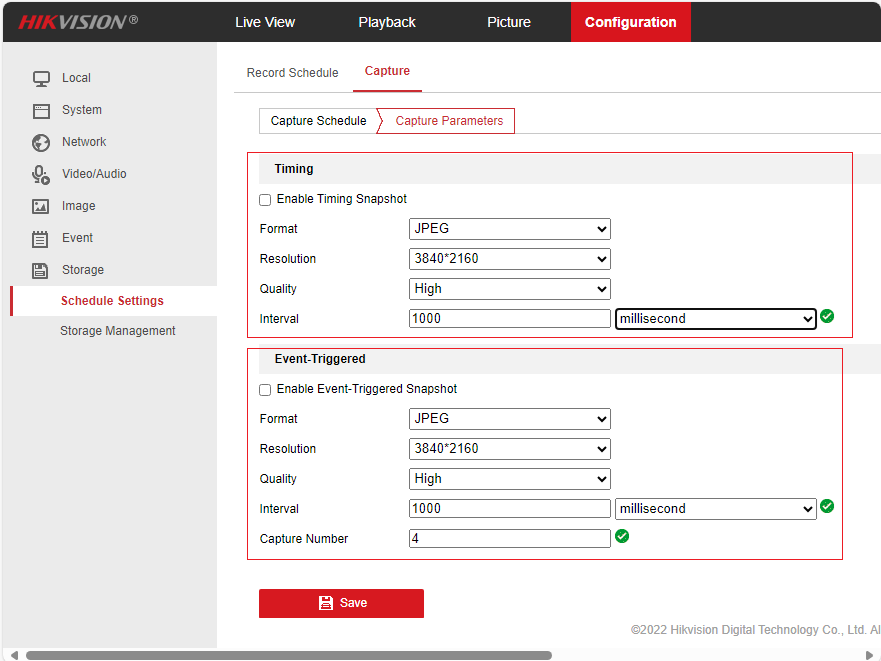Click the Local monitor icon in sidebar
The width and height of the screenshot is (881, 661).
click(41, 78)
